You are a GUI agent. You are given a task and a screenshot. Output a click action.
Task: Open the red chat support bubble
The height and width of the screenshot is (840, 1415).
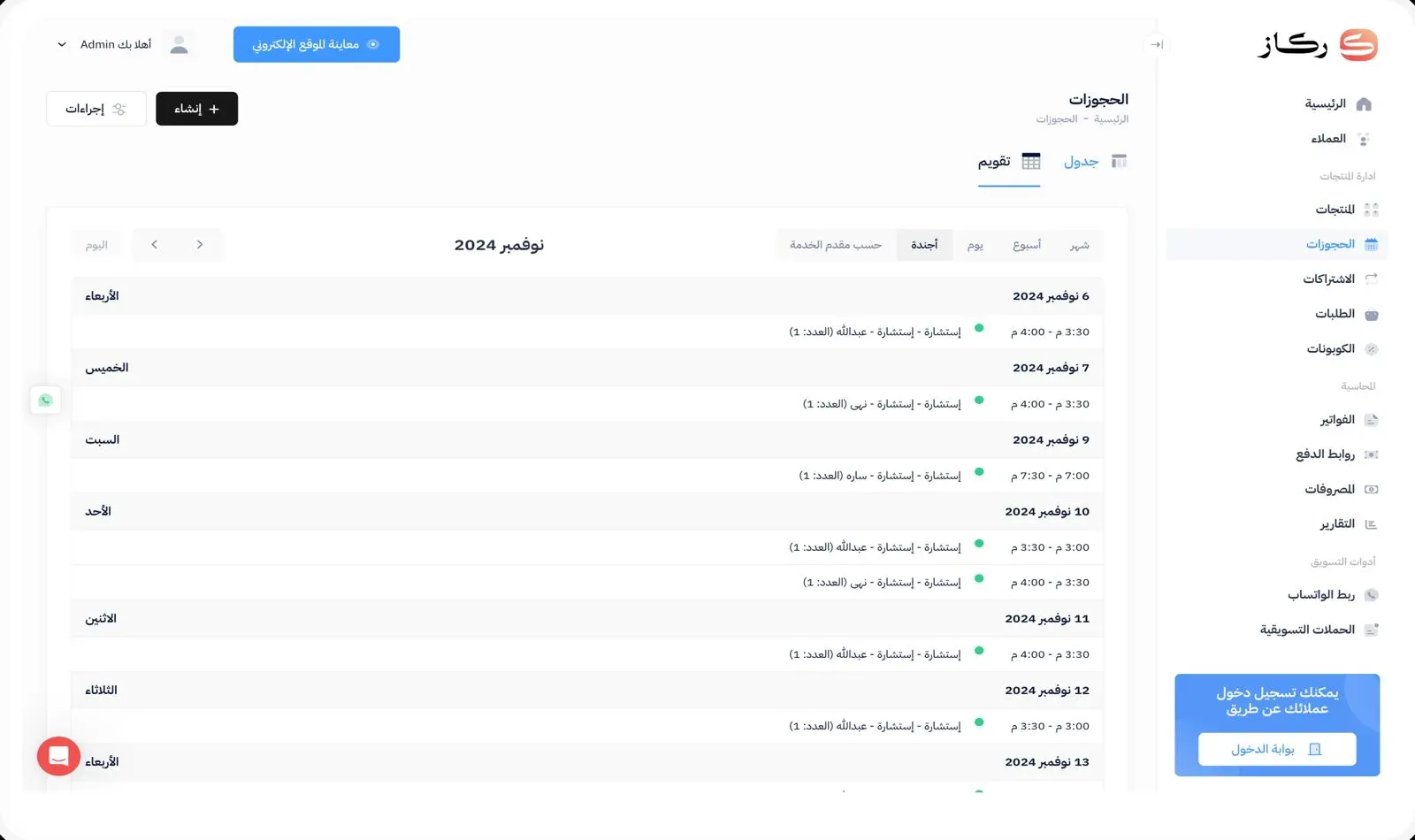[58, 756]
